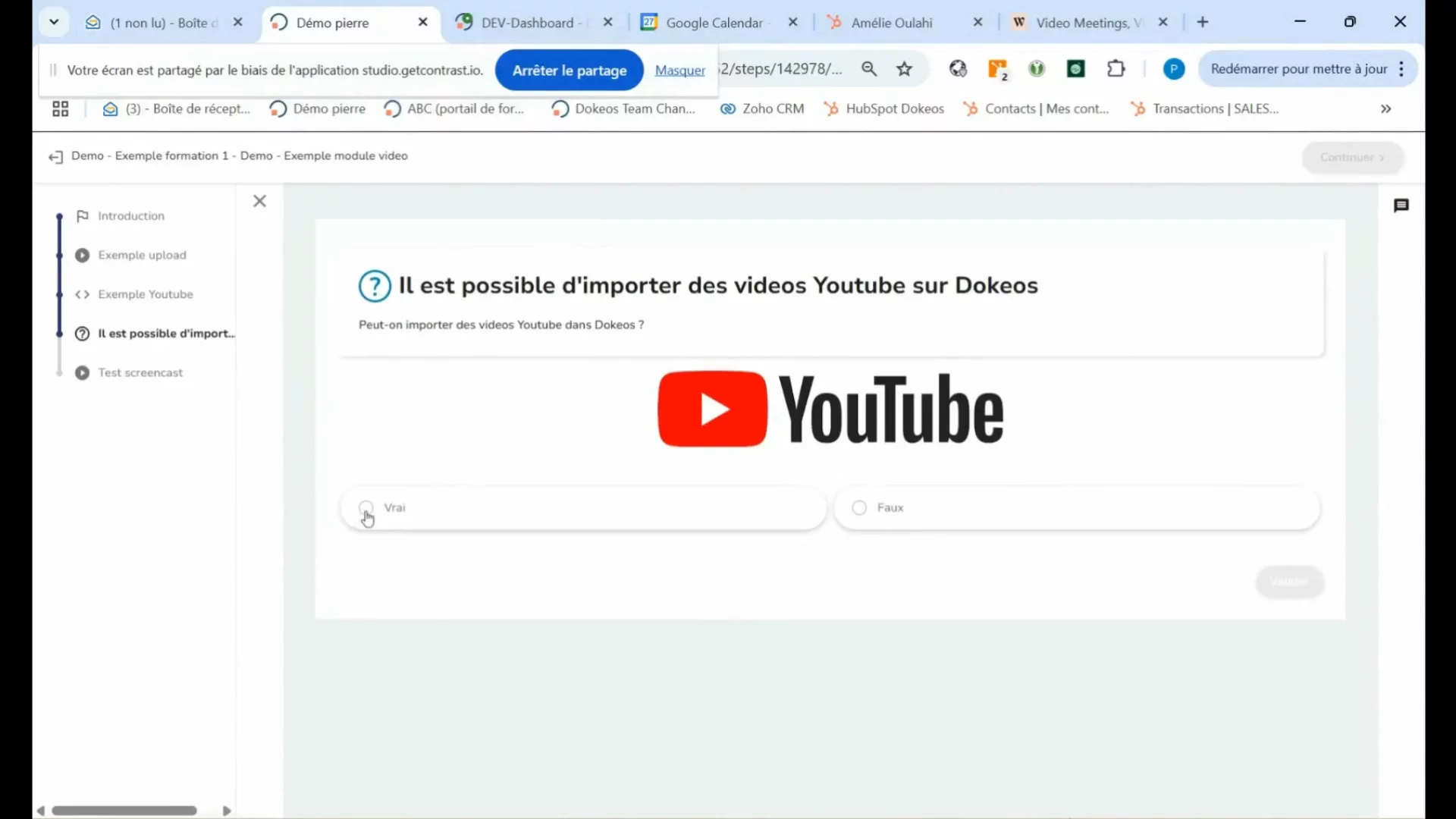Viewport: 1456px width, 819px height.
Task: Click Arrêter le partage button
Action: coord(570,71)
